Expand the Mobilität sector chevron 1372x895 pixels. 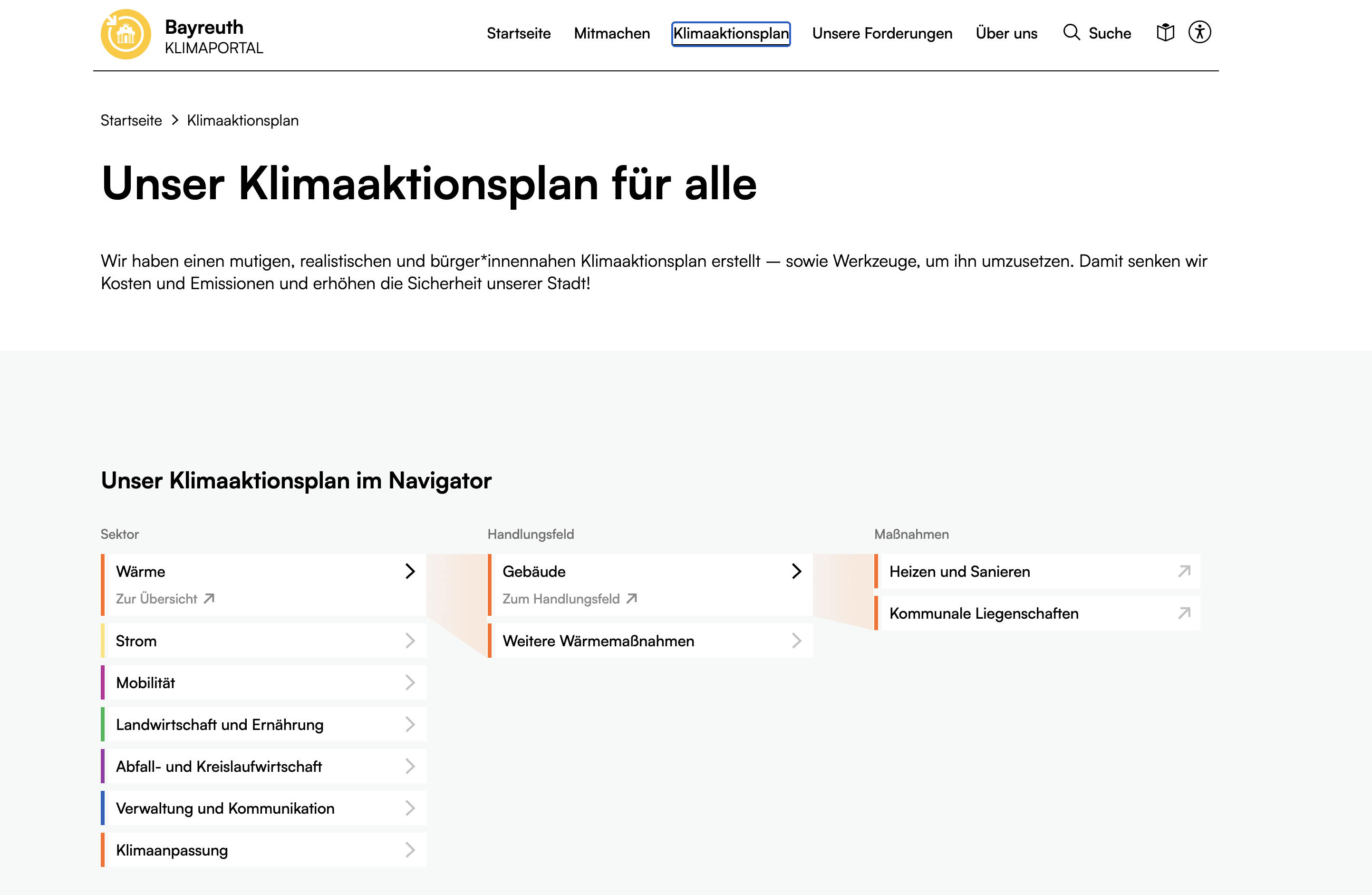coord(410,683)
